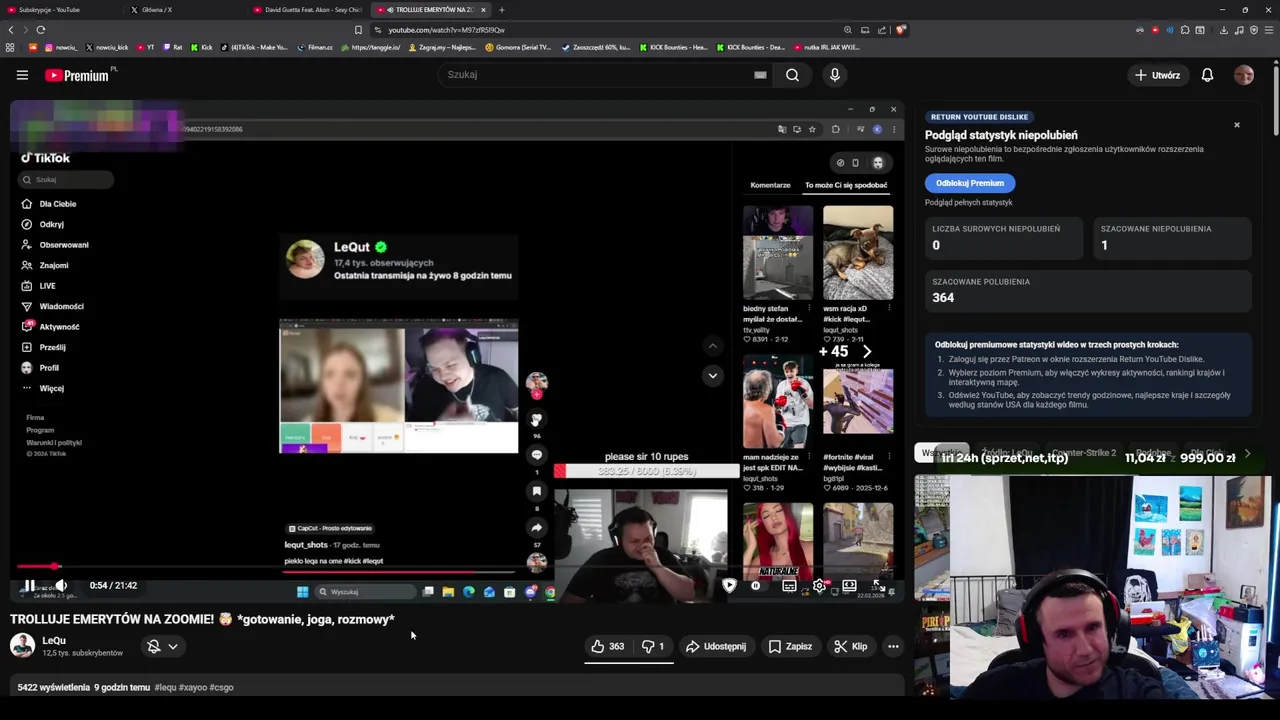Open the nutka IRL bookmark
This screenshot has height=720, width=1280.
827,47
